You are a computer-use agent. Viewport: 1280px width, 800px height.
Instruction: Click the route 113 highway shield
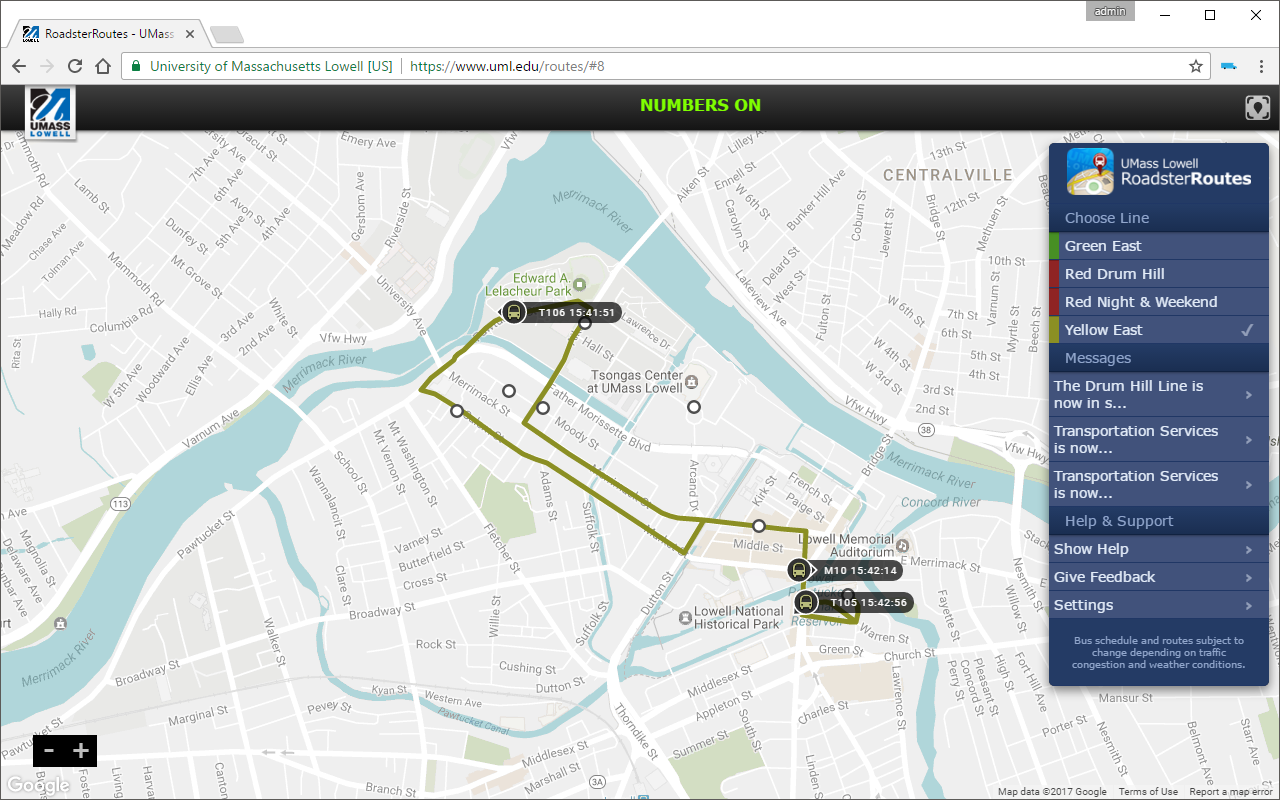[121, 504]
